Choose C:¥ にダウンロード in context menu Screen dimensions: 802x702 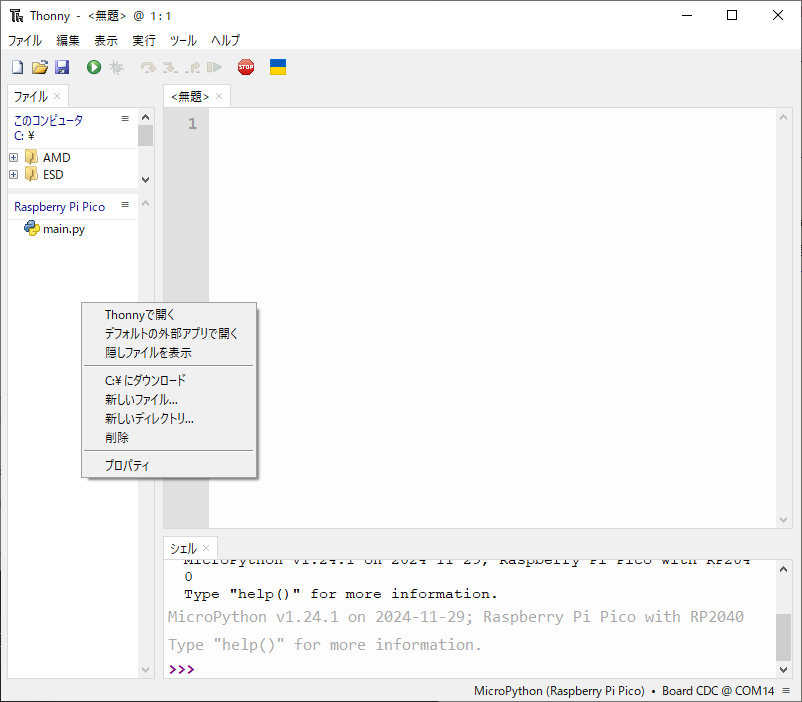[x=169, y=380]
